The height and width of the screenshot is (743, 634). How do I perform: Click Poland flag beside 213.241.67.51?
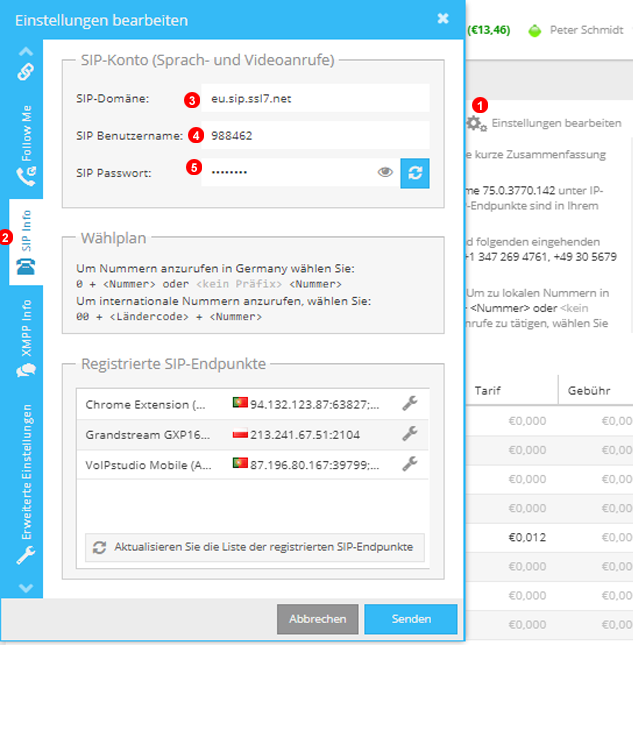click(240, 433)
